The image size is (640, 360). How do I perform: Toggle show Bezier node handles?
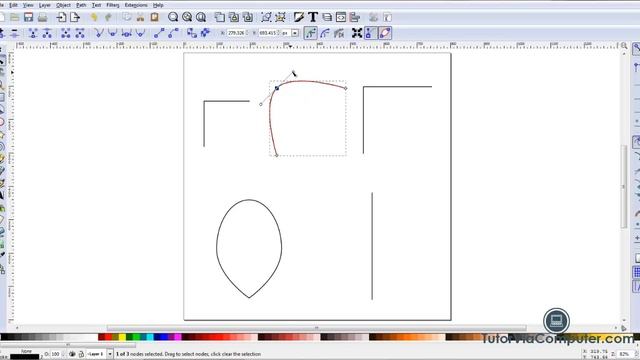371,33
